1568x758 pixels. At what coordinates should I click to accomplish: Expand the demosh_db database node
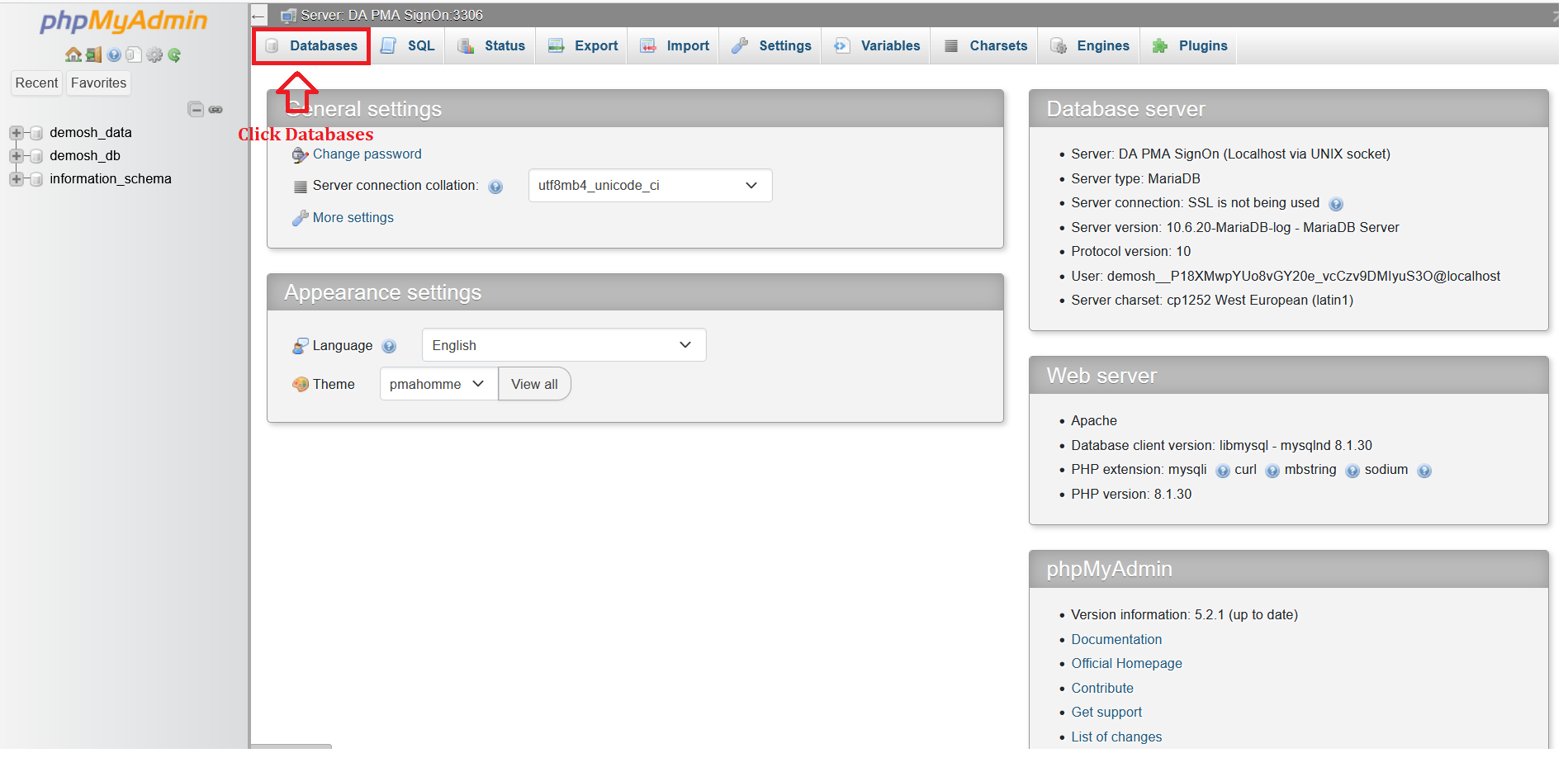pos(16,156)
